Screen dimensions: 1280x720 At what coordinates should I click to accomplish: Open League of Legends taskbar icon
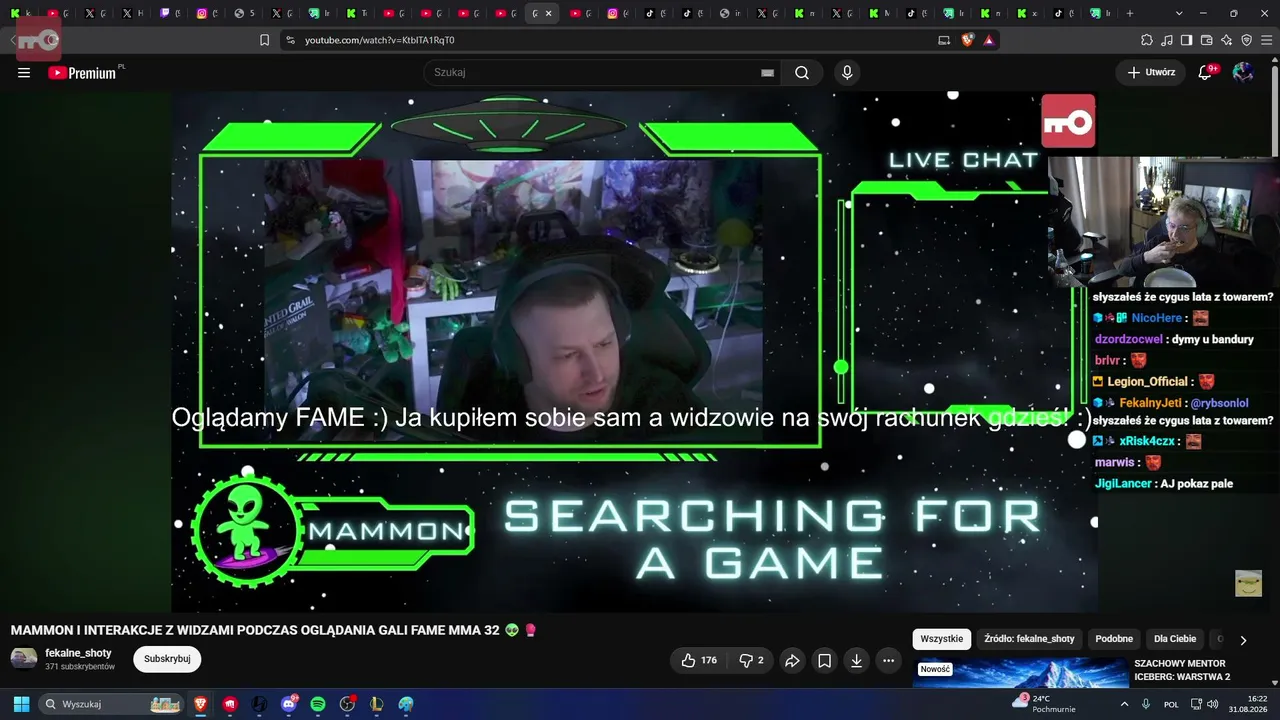coord(377,704)
